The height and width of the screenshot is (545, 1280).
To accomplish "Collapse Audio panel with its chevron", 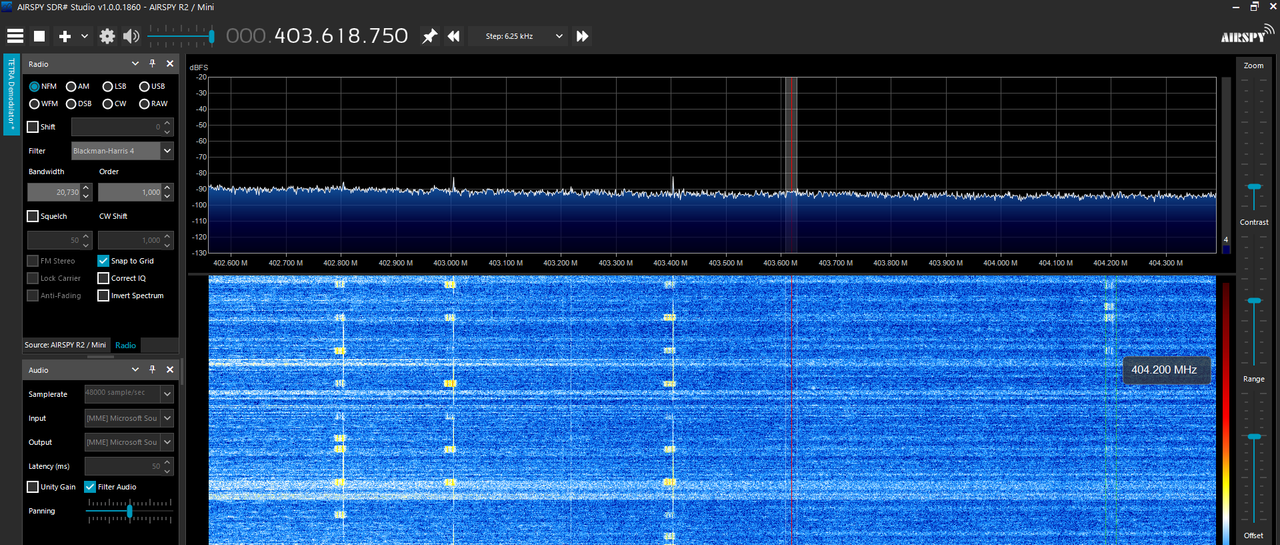I will (x=137, y=370).
